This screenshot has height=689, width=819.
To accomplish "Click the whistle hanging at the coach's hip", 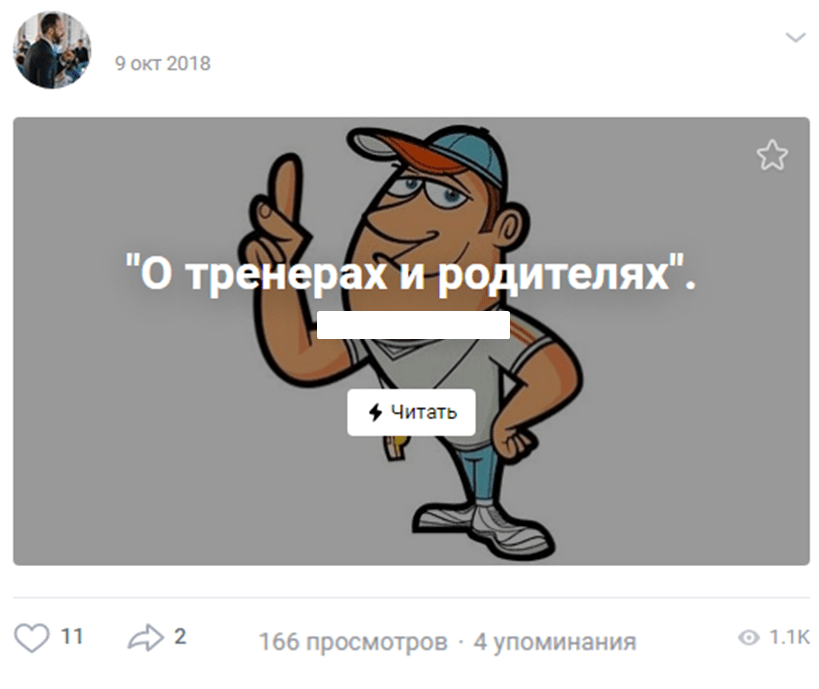I will click(395, 448).
